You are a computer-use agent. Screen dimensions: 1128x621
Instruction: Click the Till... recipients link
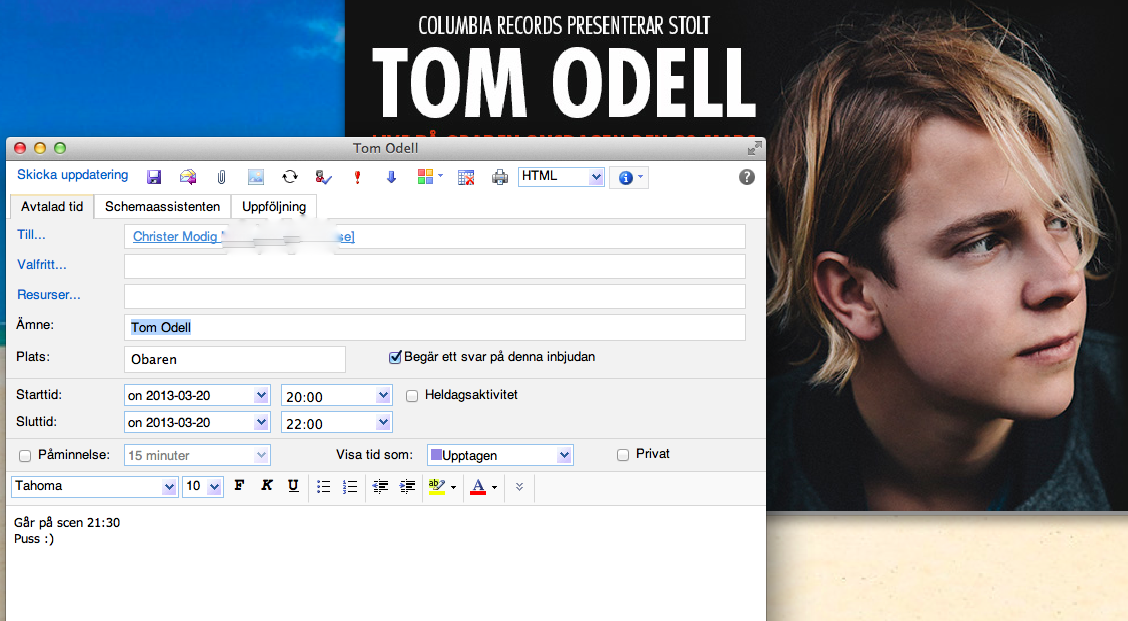[x=32, y=235]
